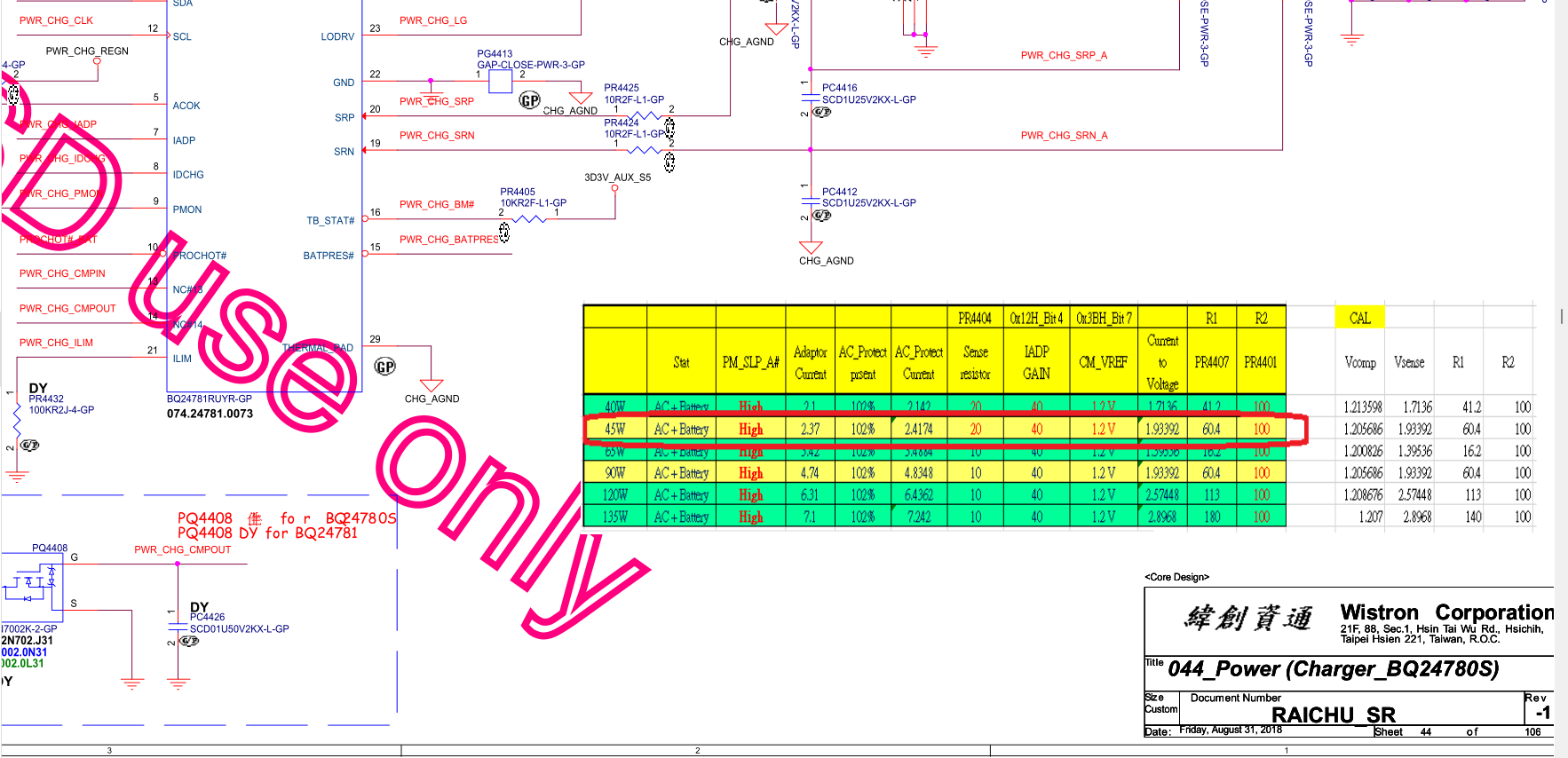The image size is (1568, 758).
Task: Click CHG_AGND ground triangle below PC4412
Action: (x=811, y=247)
